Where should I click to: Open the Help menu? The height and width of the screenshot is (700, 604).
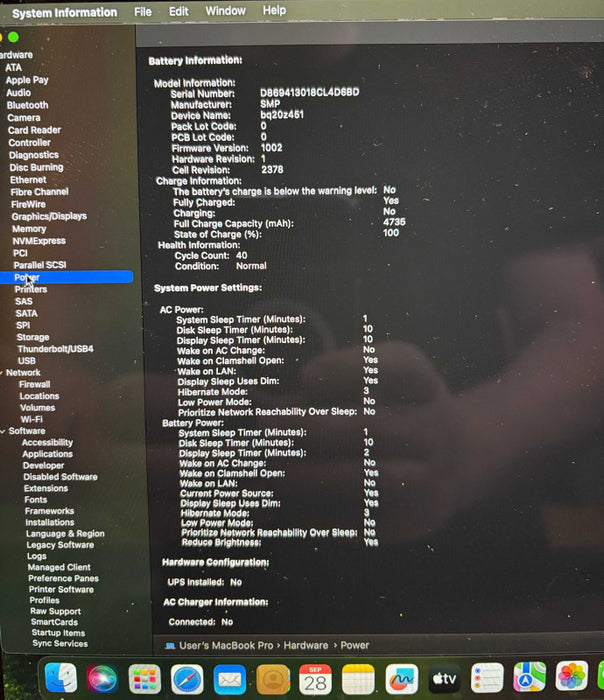274,10
